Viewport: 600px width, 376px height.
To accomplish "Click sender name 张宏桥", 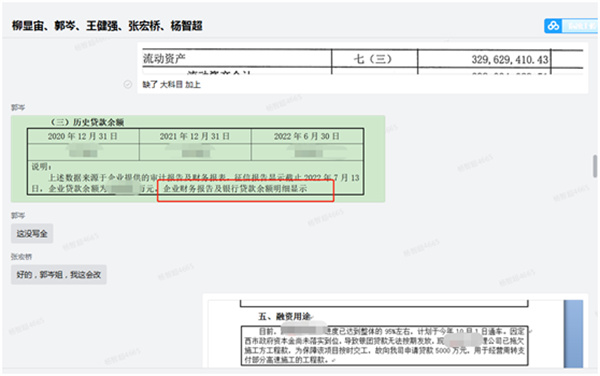I will [x=21, y=257].
